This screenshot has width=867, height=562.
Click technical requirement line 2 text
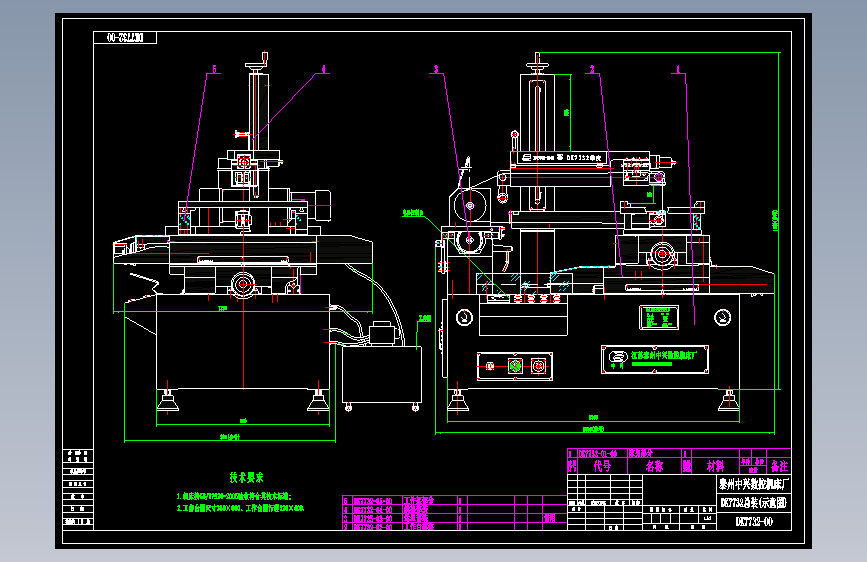coord(241,508)
